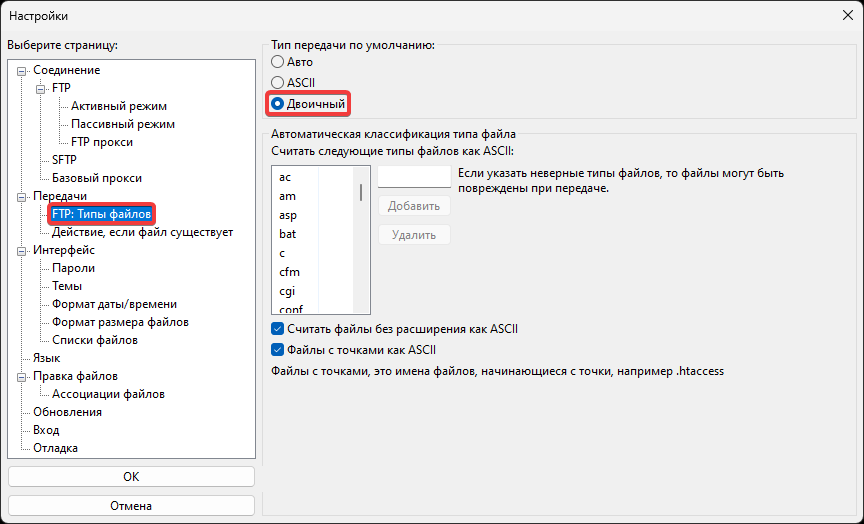Collapse the Интерфейс tree node
864x524 pixels.
pyautogui.click(x=23, y=251)
